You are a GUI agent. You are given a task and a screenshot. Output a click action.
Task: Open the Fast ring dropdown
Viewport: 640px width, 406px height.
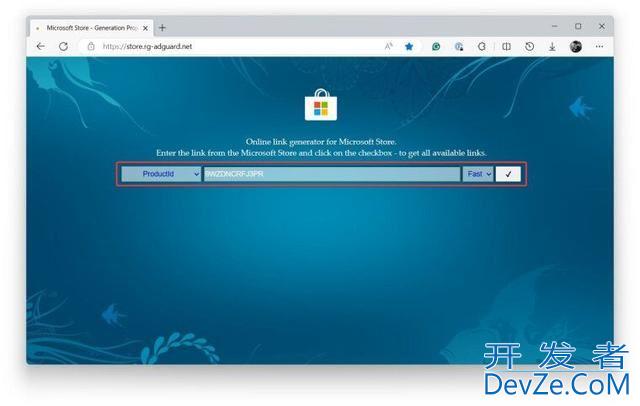click(x=478, y=174)
